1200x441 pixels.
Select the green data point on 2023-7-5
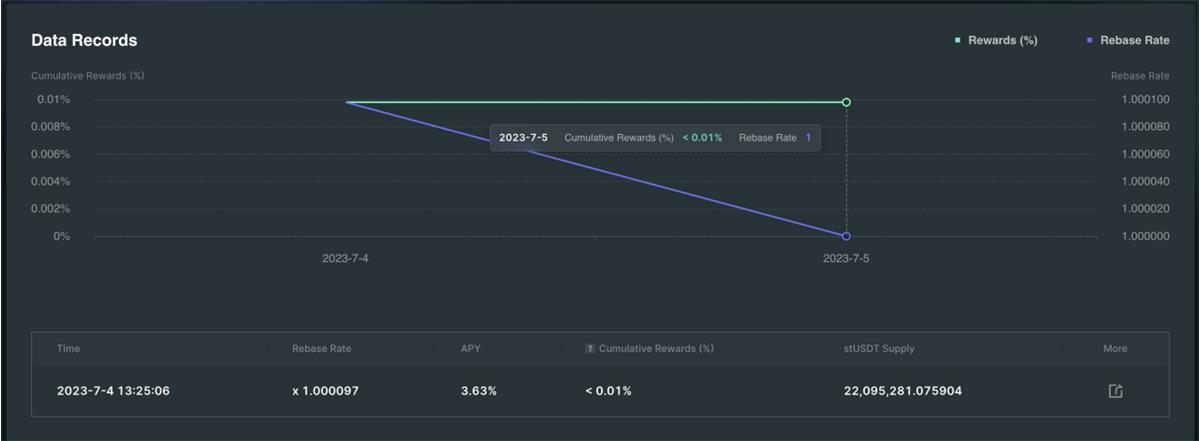coord(846,102)
